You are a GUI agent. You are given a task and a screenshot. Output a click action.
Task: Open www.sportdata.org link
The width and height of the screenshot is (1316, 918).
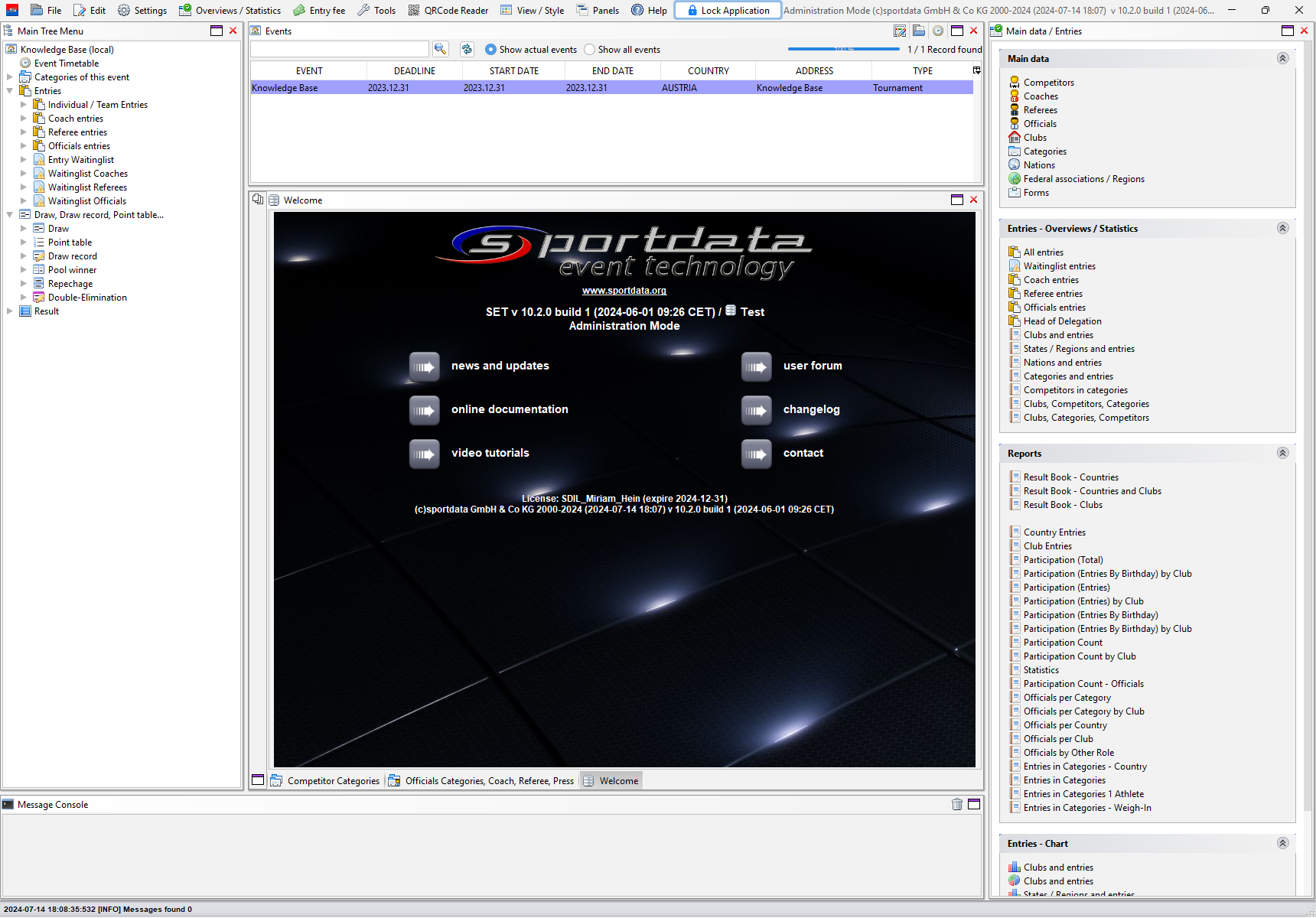pos(624,291)
